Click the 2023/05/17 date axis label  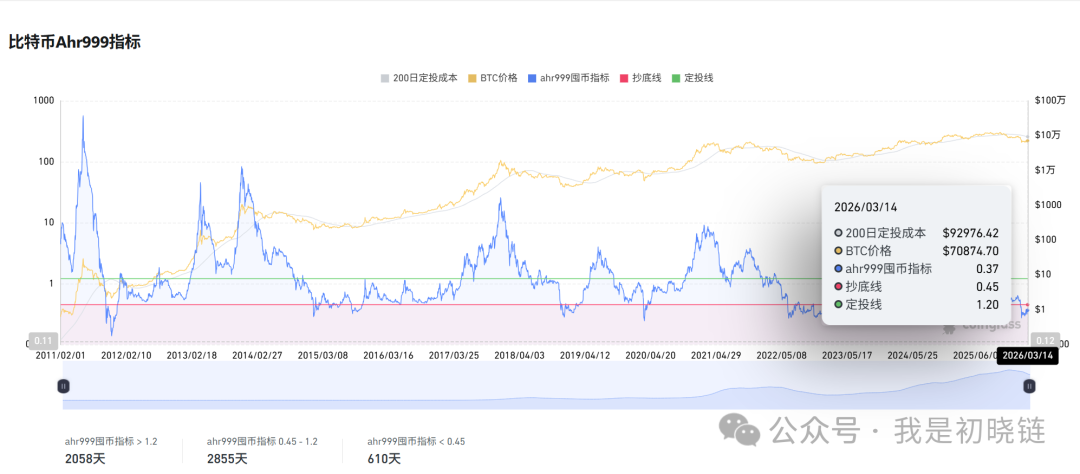coord(847,356)
